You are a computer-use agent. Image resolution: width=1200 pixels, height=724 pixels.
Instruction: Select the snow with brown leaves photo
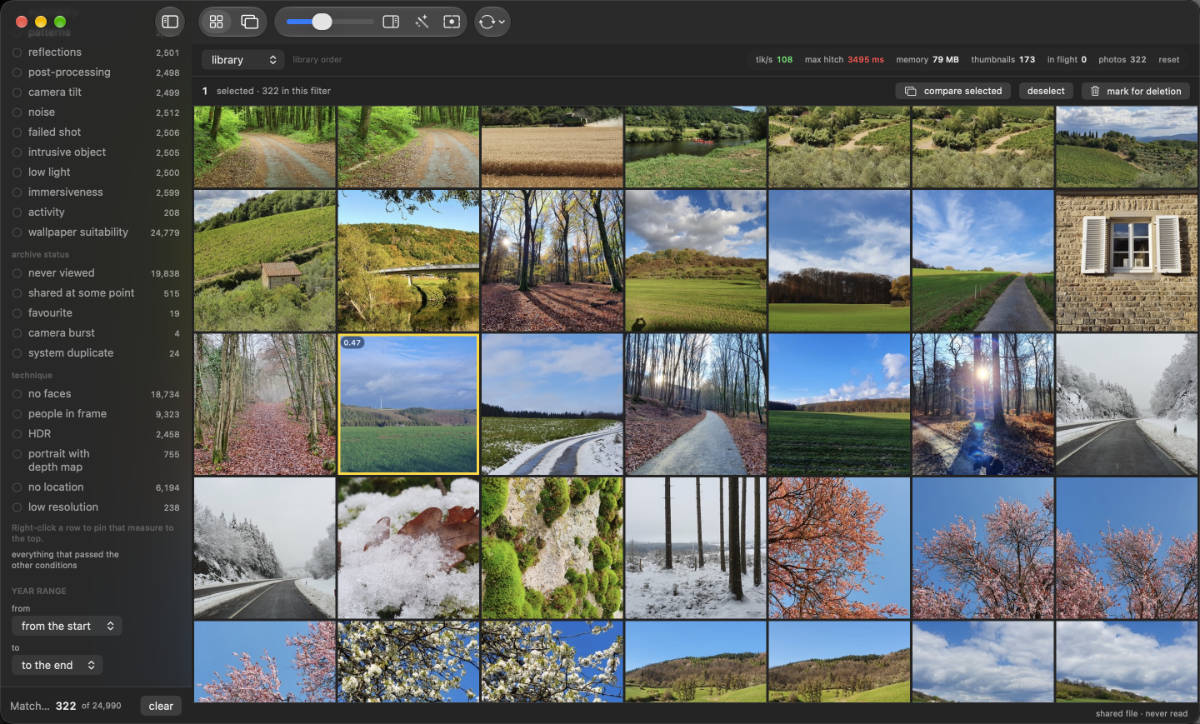409,548
